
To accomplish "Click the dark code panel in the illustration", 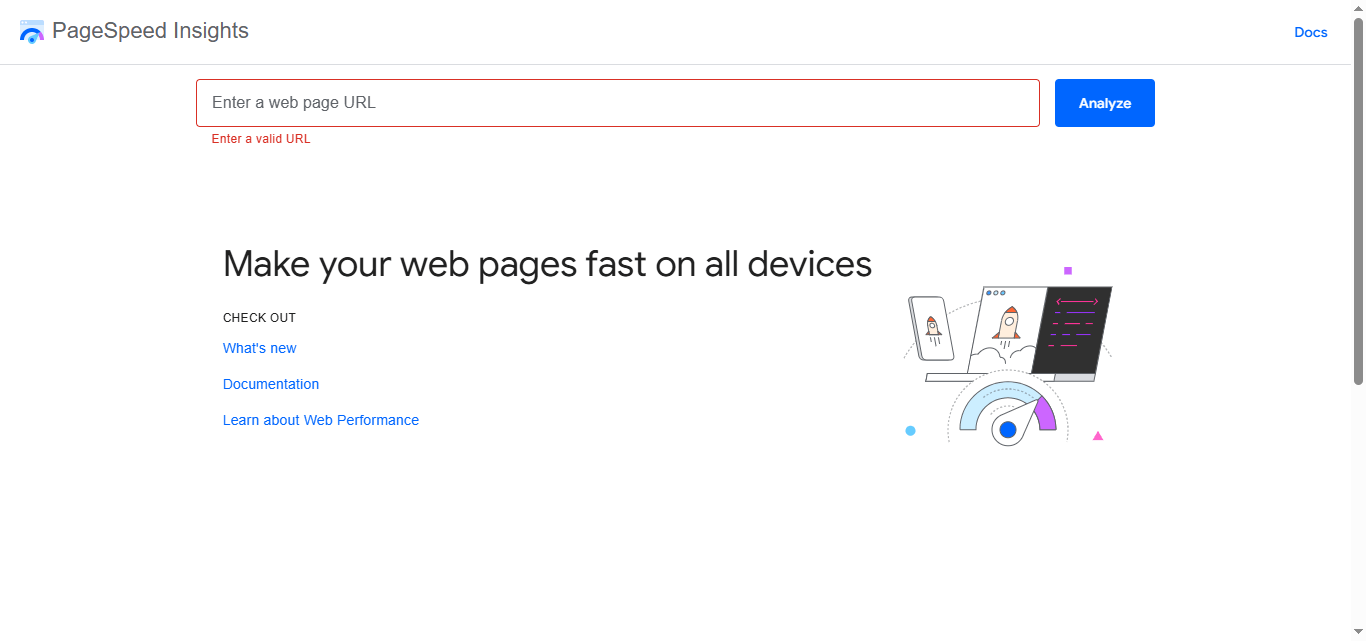I will (1073, 330).
